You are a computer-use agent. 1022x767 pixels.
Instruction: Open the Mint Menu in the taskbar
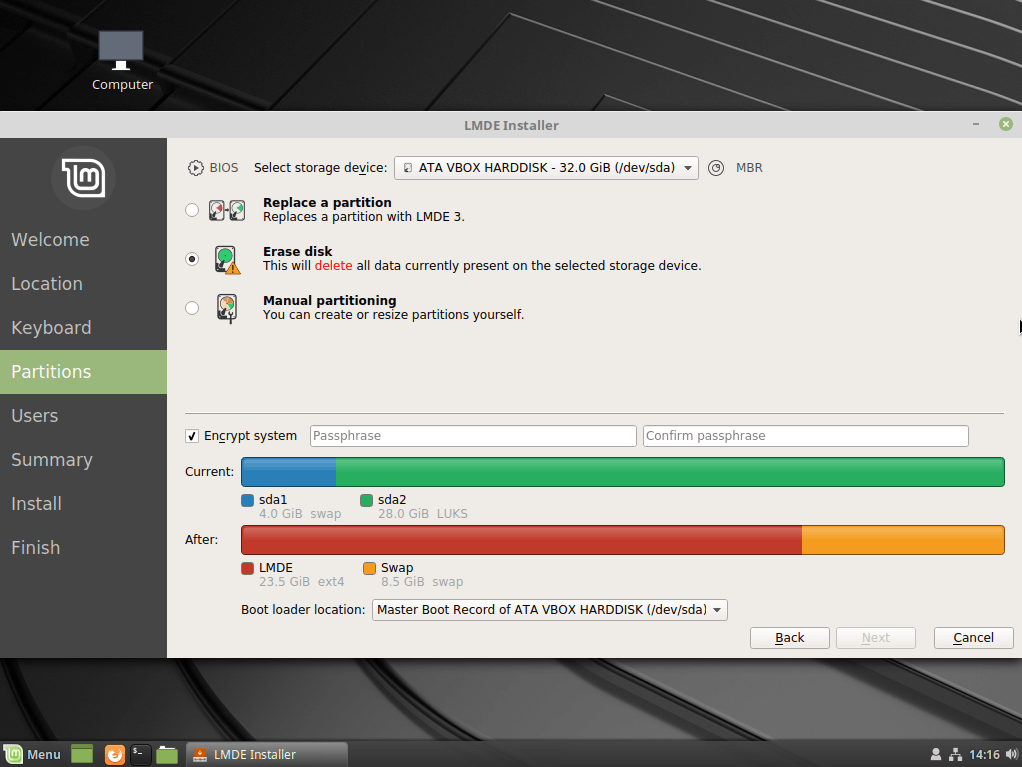pos(33,754)
